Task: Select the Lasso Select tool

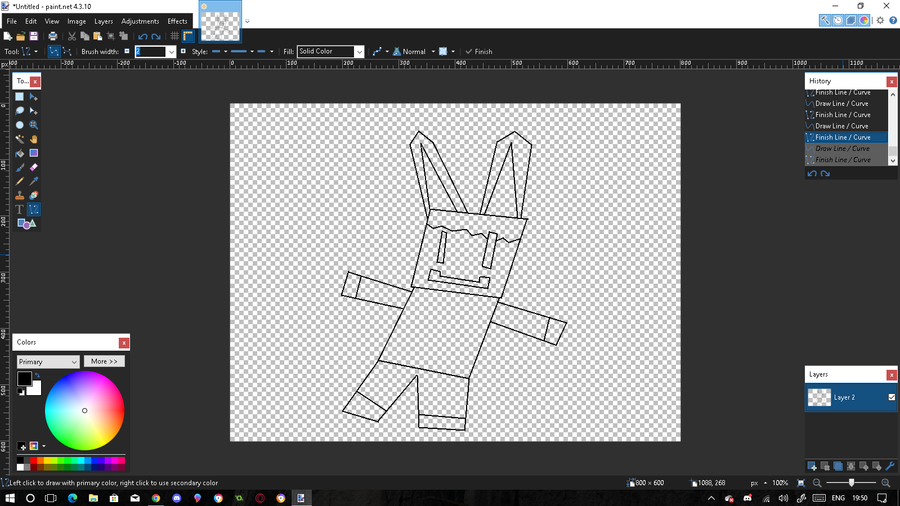Action: click(x=20, y=111)
